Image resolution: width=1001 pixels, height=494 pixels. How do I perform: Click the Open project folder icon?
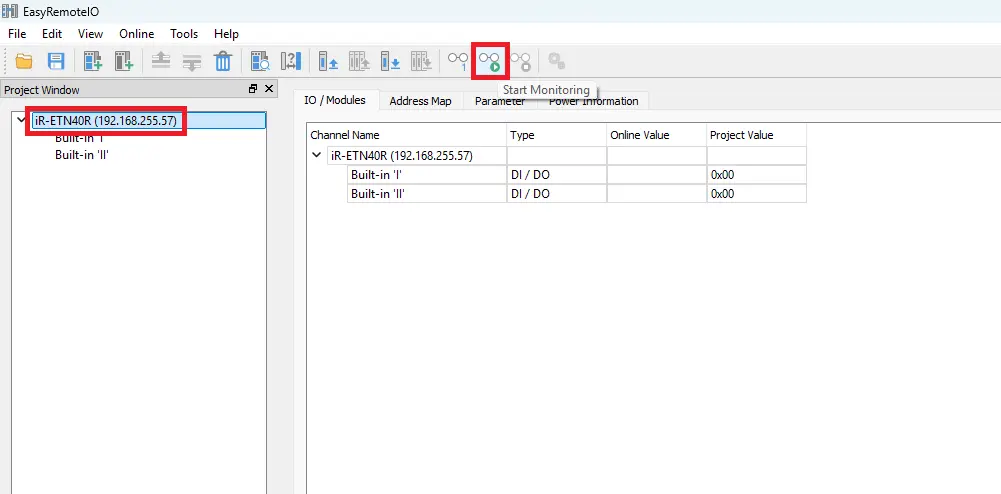24,61
